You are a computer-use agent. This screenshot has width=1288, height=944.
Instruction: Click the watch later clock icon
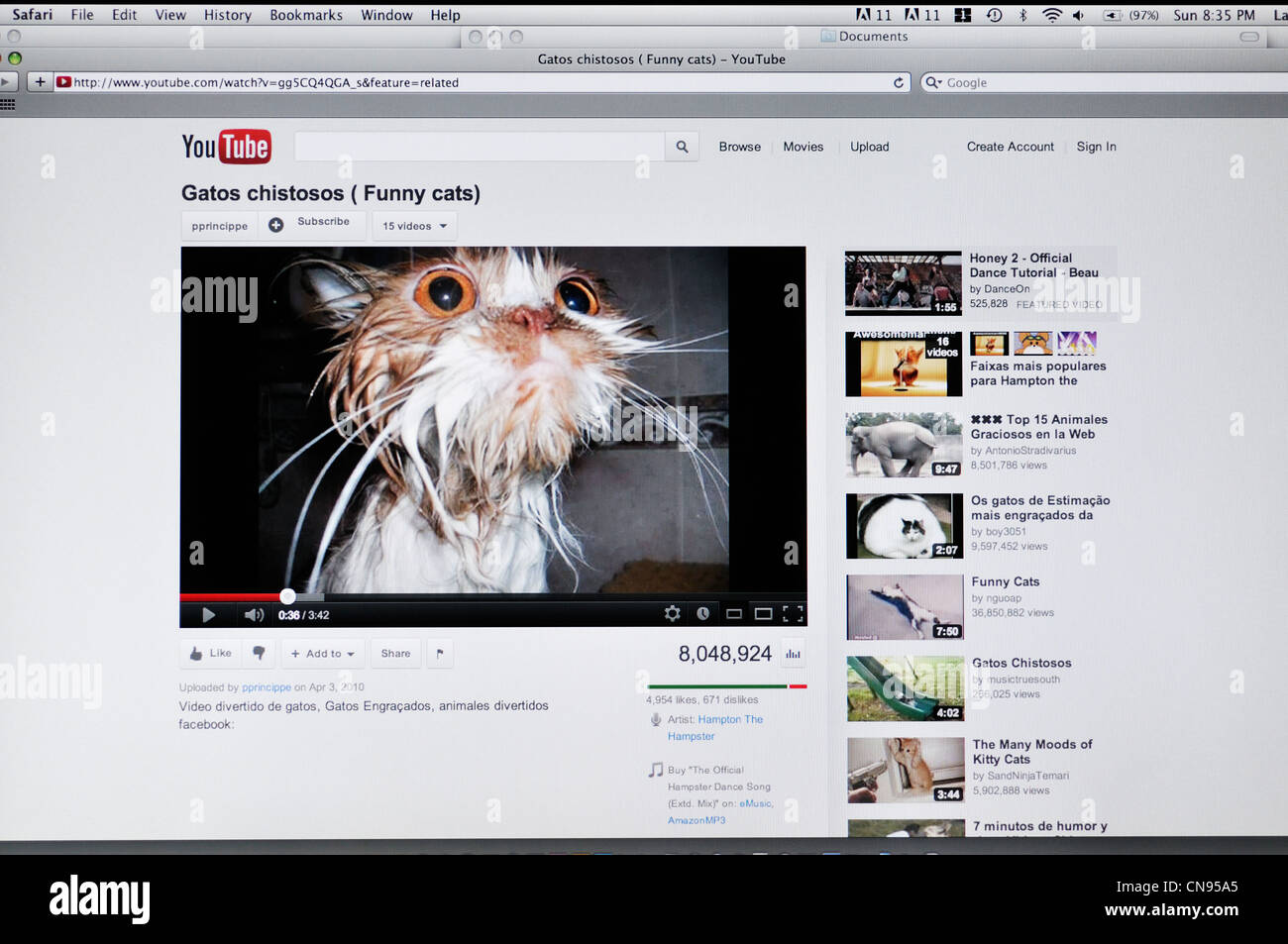(x=702, y=614)
